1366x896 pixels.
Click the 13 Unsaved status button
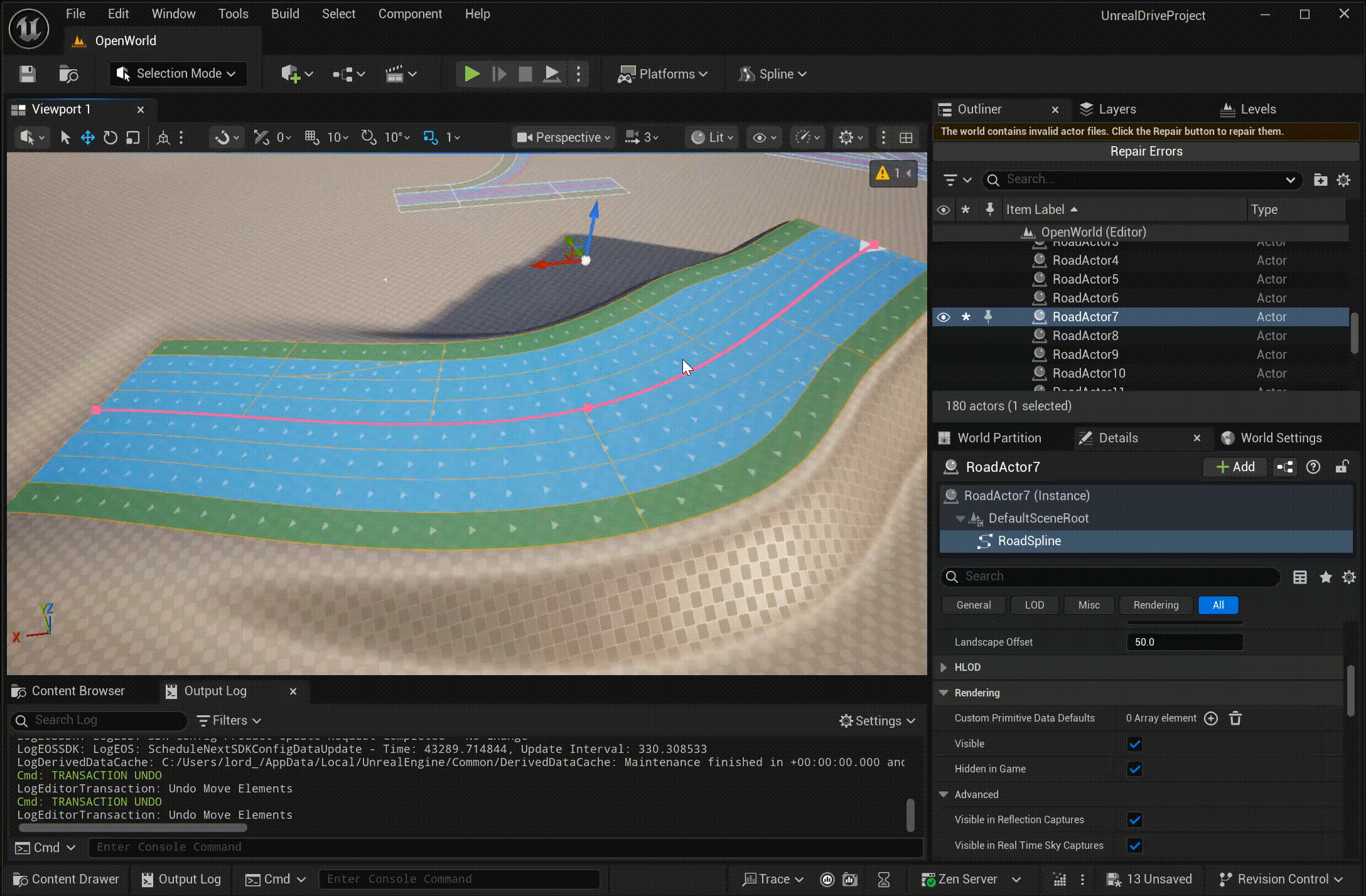tap(1149, 879)
